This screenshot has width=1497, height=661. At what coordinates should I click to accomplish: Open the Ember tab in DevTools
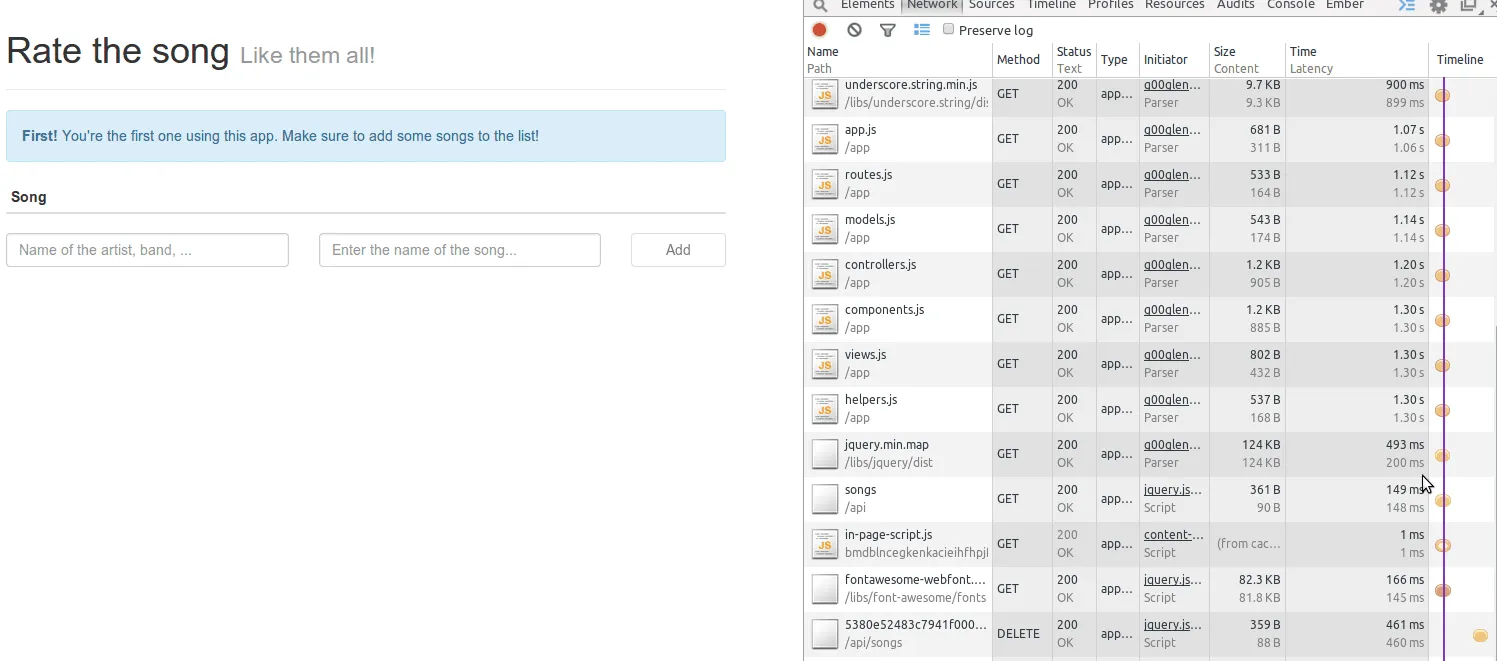pos(1345,5)
